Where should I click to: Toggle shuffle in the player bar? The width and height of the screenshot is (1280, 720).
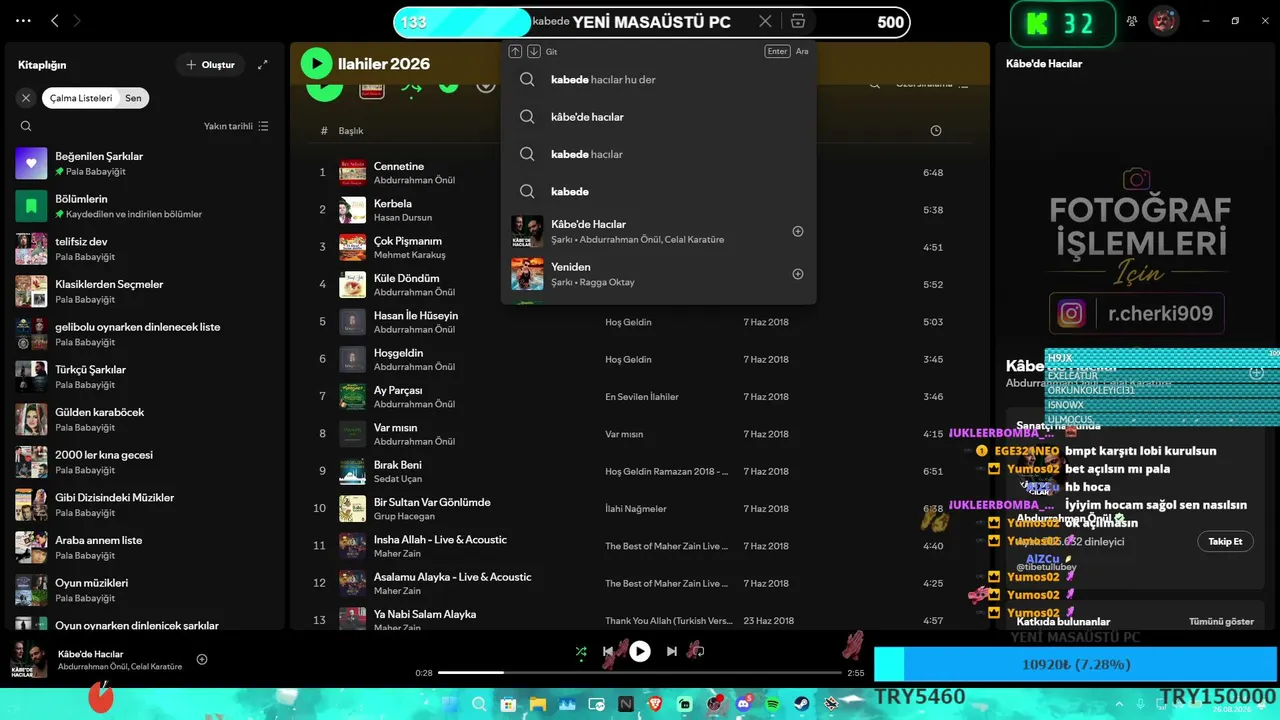[581, 652]
